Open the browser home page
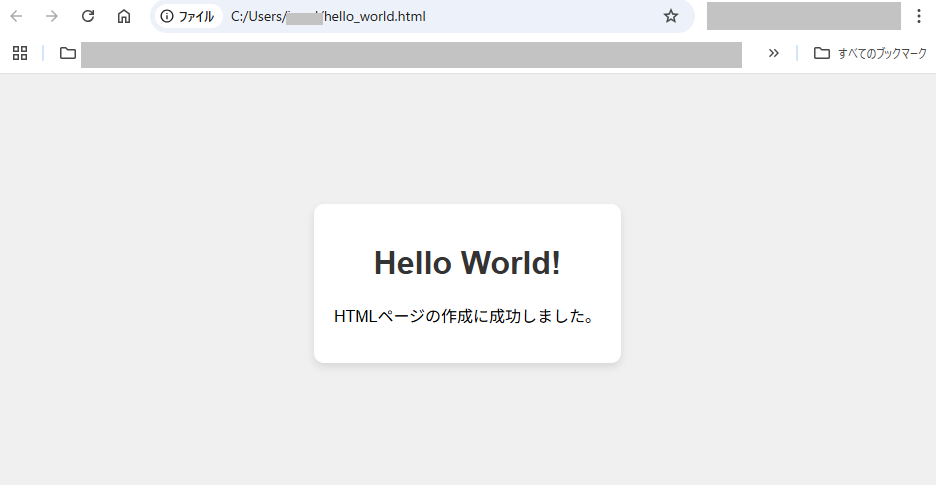This screenshot has height=485, width=936. click(124, 16)
